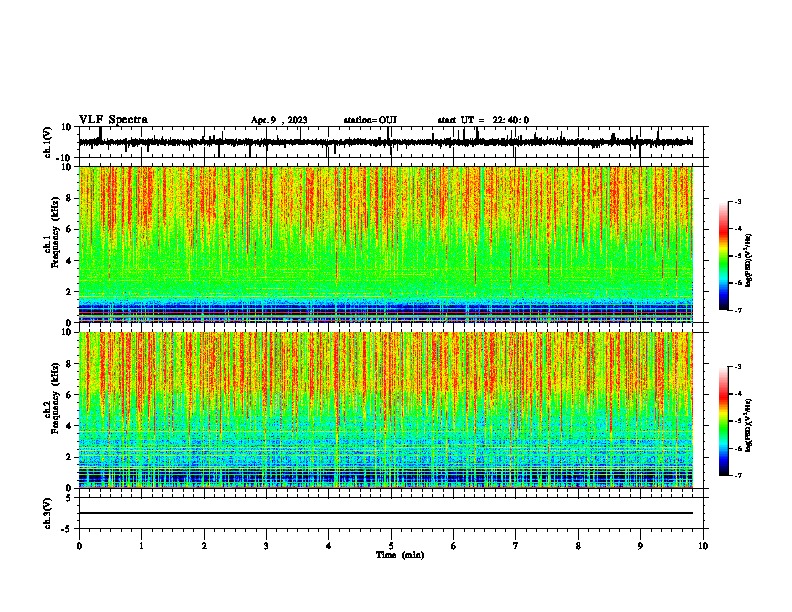The image size is (792, 612).
Task: Click the date 'Apr. 9 , 2023'
Action: pyautogui.click(x=279, y=120)
